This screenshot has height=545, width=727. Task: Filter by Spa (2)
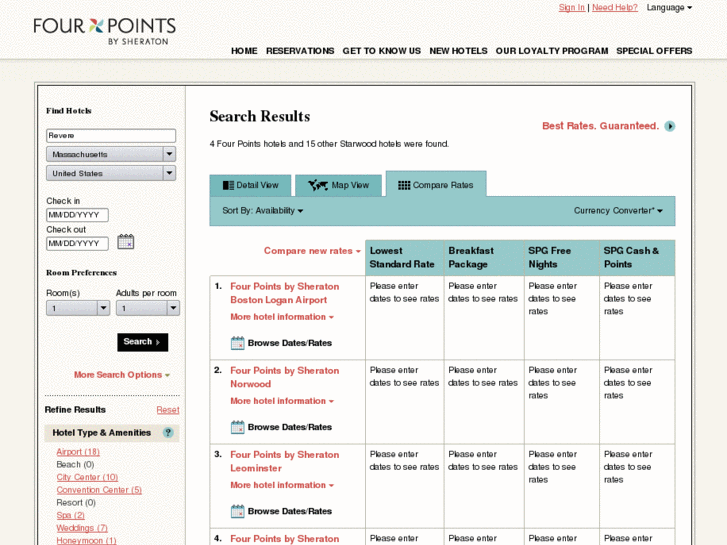click(x=70, y=515)
